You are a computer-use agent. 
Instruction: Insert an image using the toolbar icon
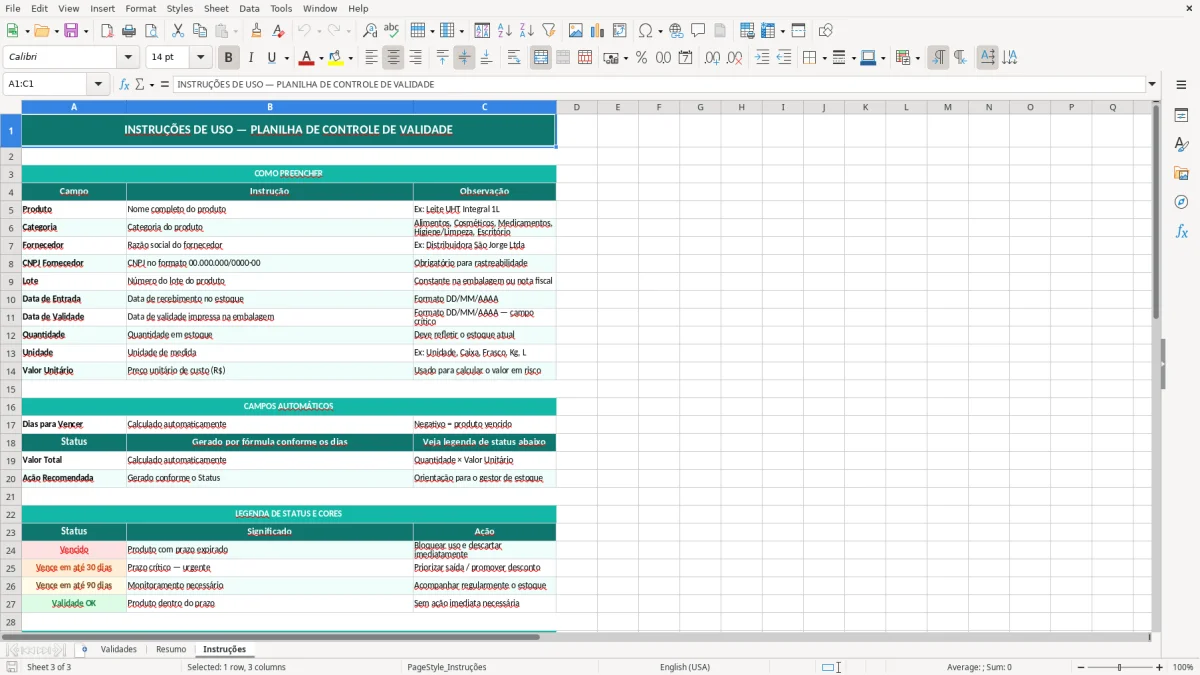tap(576, 31)
